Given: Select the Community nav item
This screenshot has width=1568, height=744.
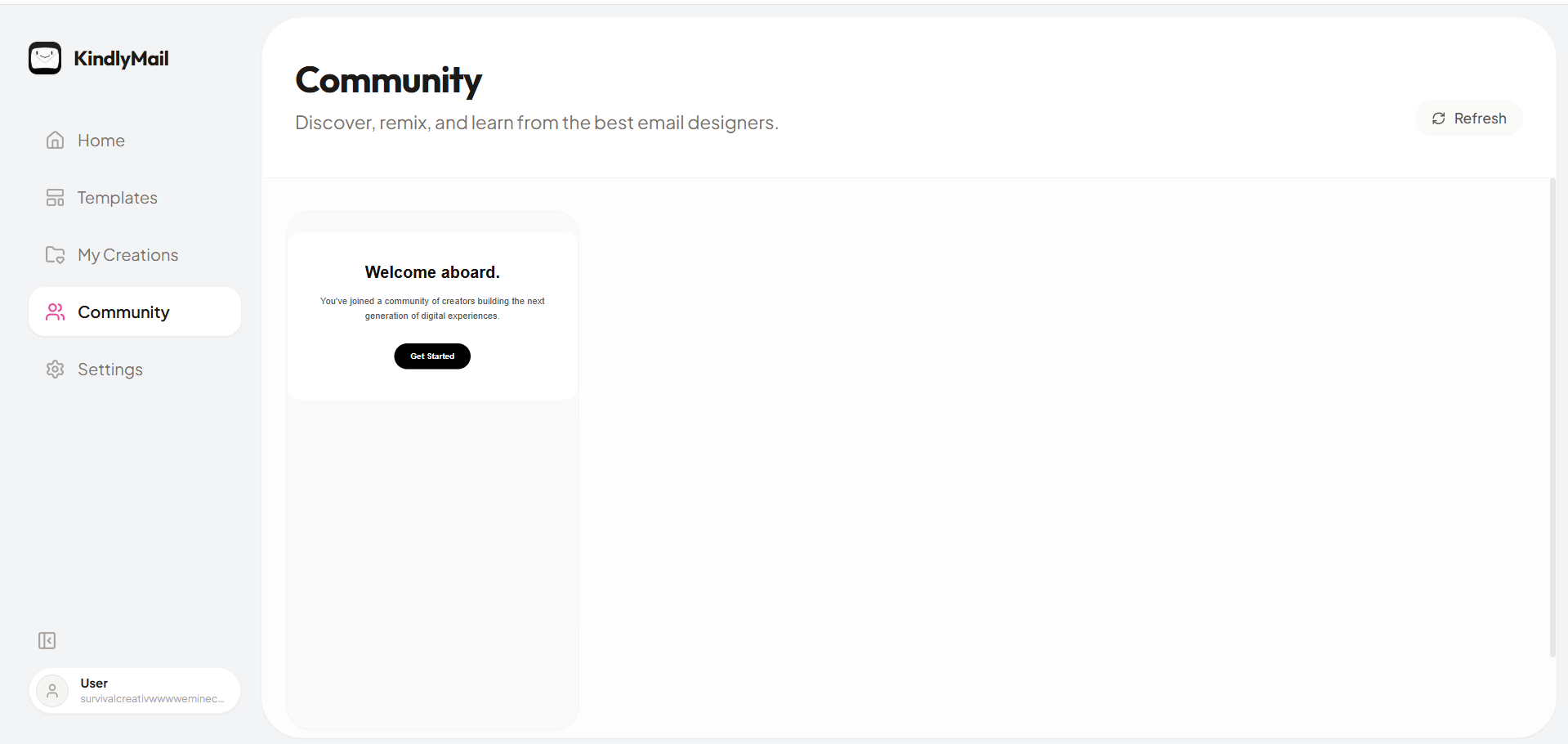Looking at the screenshot, I should click(123, 311).
